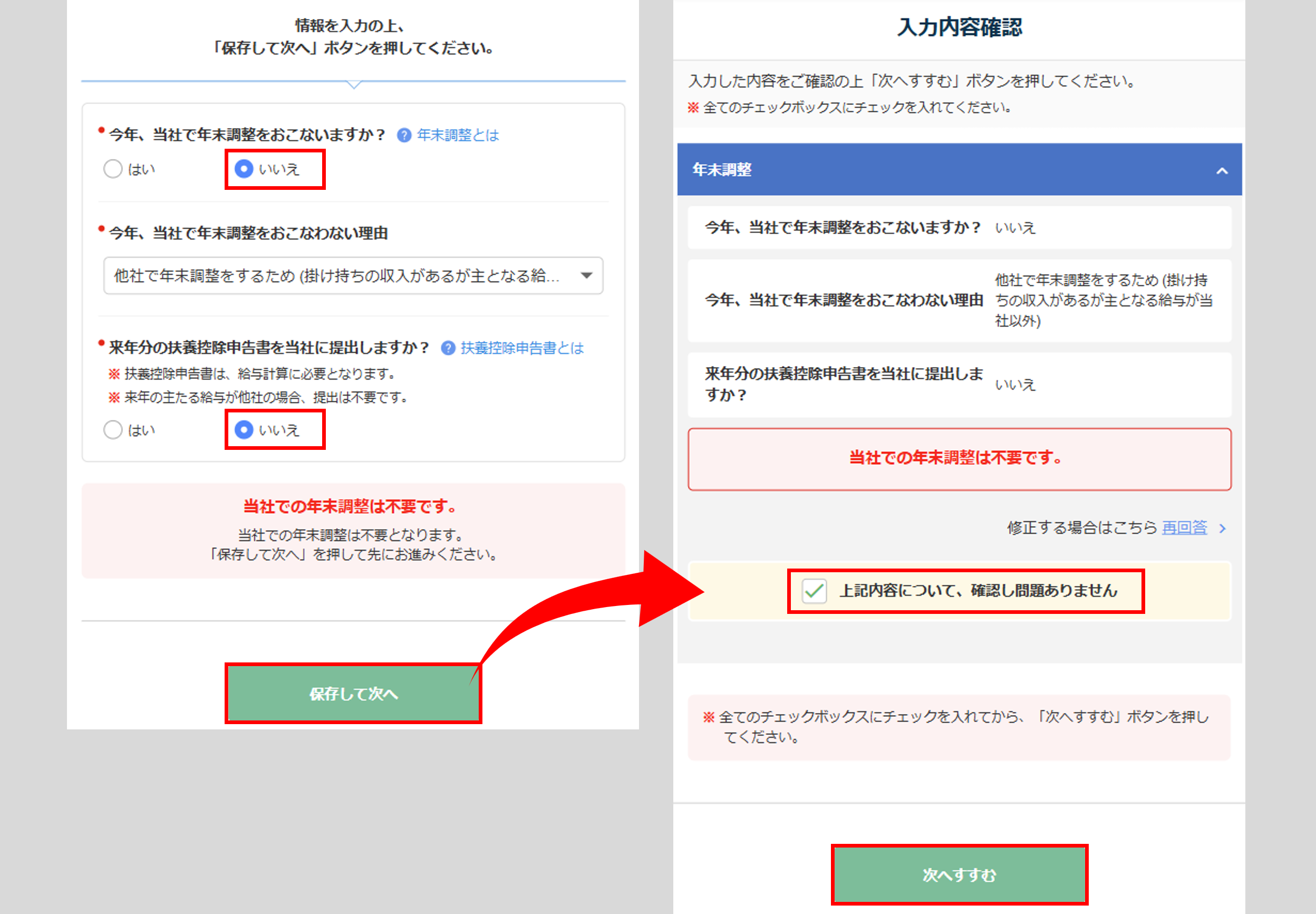1316x914 pixels.
Task: Click dropdown arrow of reason select box
Action: [x=586, y=276]
